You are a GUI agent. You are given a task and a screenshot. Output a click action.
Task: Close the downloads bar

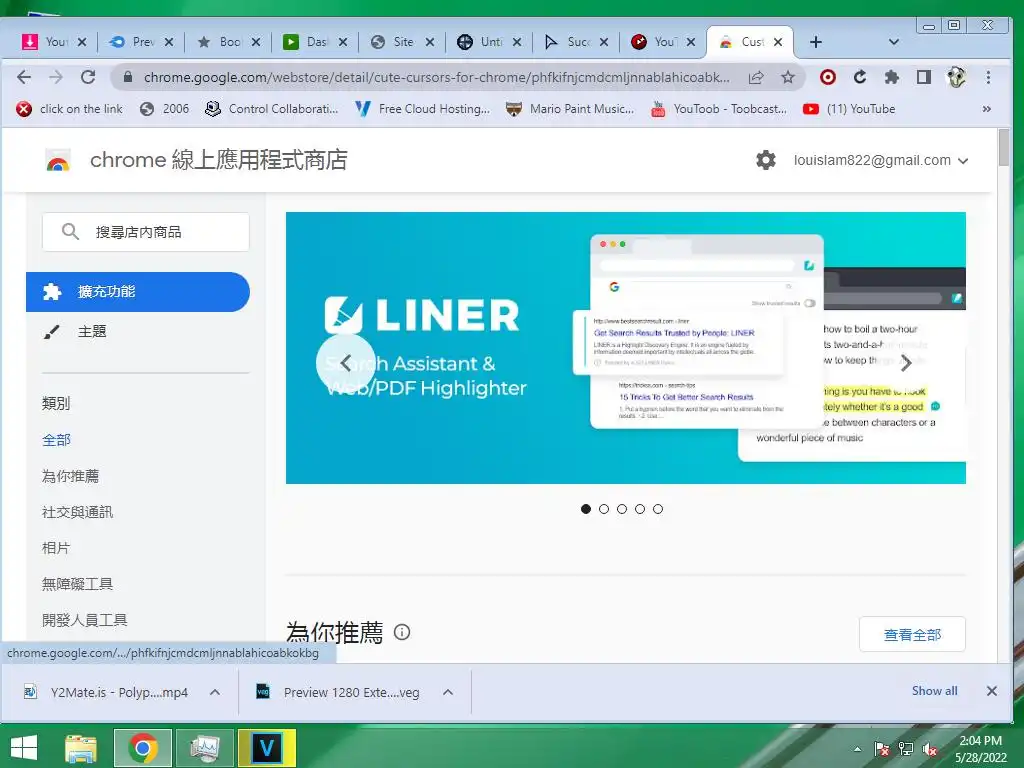coord(991,691)
